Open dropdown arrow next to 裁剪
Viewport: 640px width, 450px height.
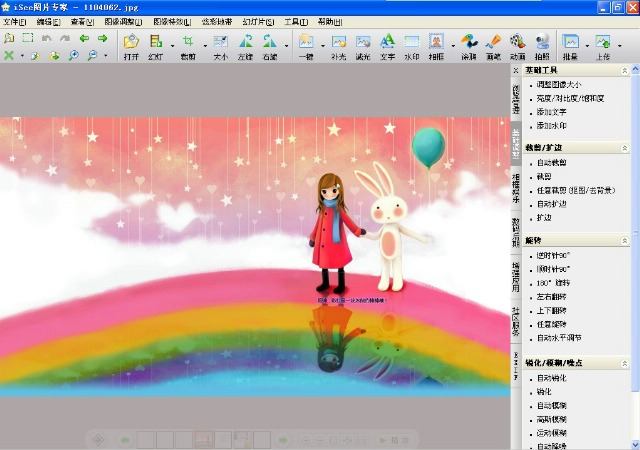(x=205, y=46)
